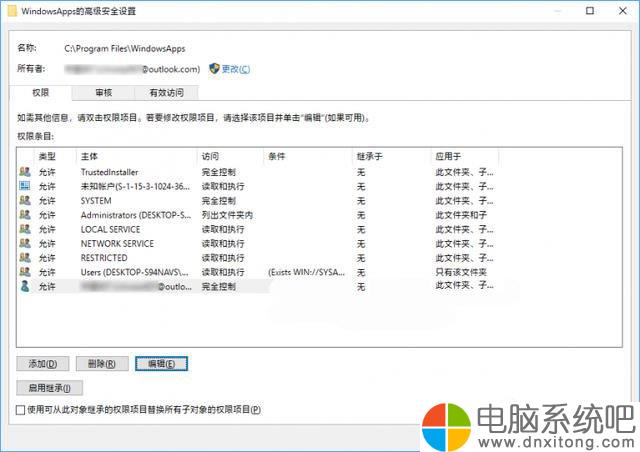The width and height of the screenshot is (640, 452).
Task: Click the 启用继承(I) button
Action: click(49, 388)
